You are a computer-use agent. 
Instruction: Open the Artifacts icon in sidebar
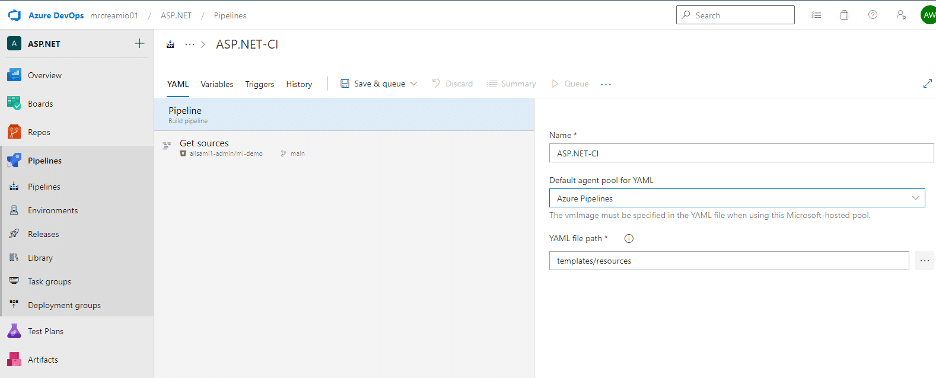15,359
